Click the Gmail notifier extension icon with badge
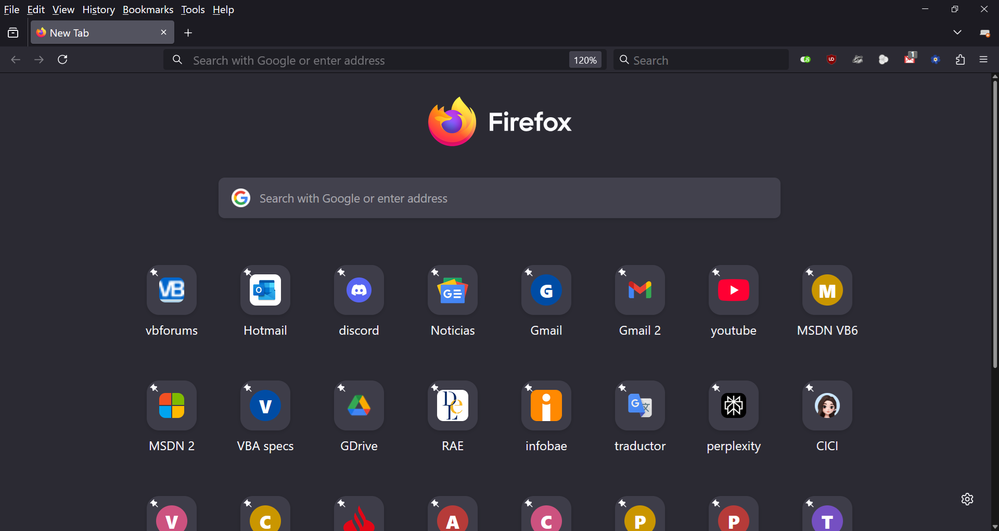The image size is (999, 531). (x=910, y=59)
